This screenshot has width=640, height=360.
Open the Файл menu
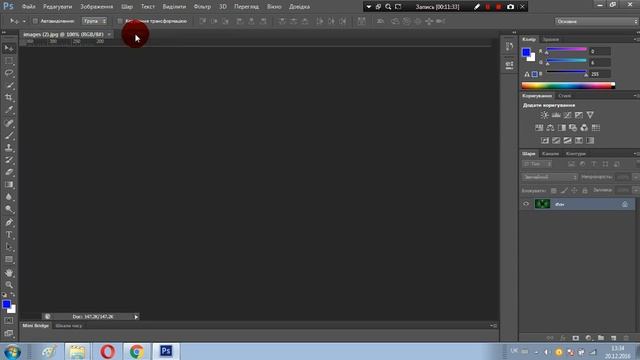point(29,7)
